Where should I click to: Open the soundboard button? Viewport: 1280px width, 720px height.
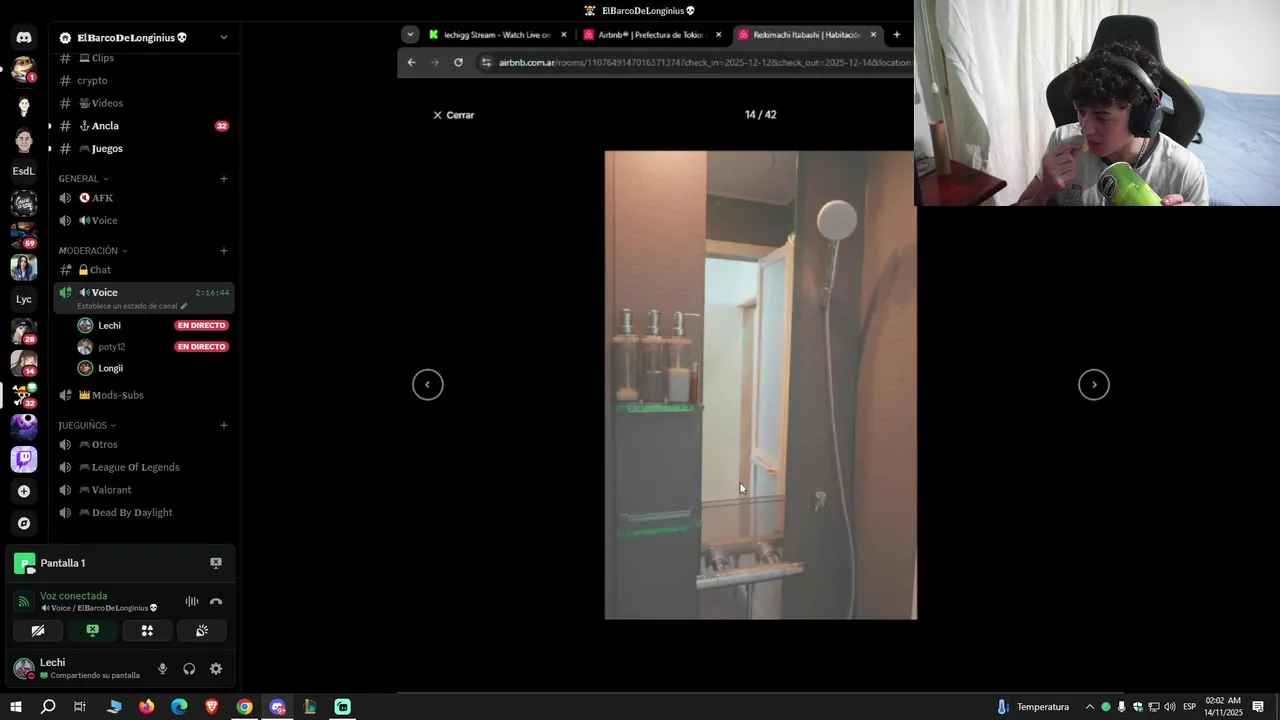202,631
